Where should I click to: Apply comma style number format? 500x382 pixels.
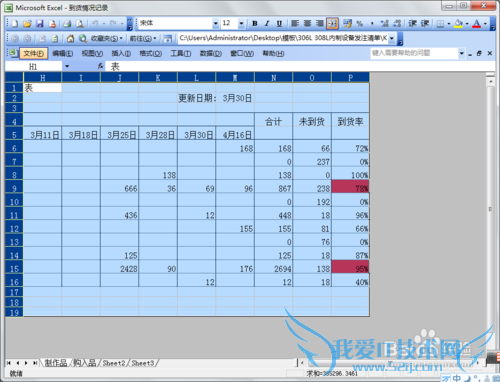point(372,23)
